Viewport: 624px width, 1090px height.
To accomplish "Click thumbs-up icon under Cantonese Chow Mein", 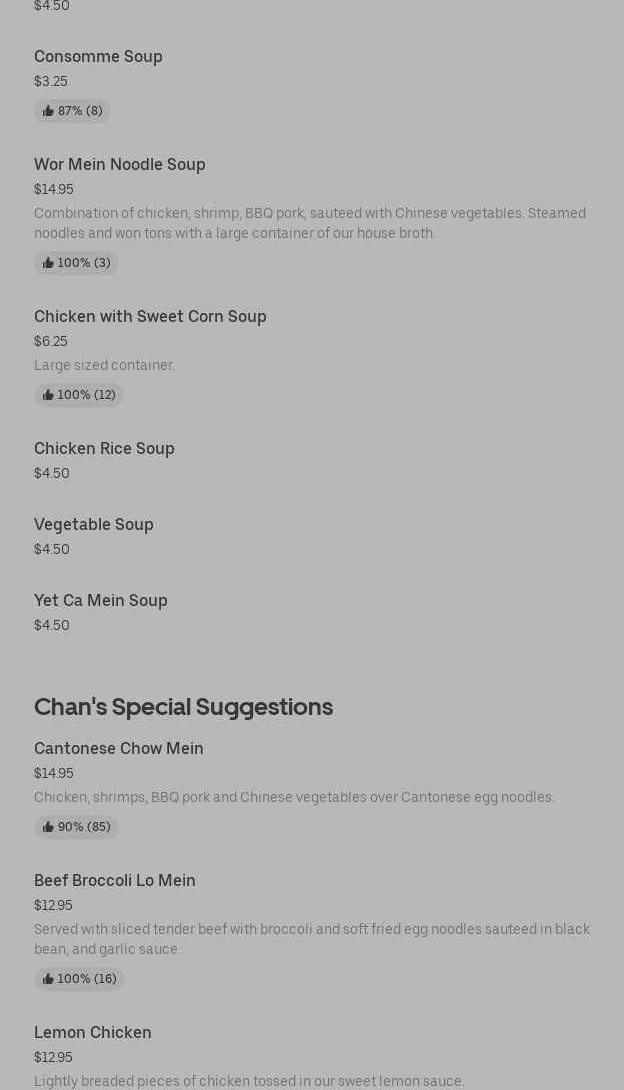I will (x=48, y=827).
